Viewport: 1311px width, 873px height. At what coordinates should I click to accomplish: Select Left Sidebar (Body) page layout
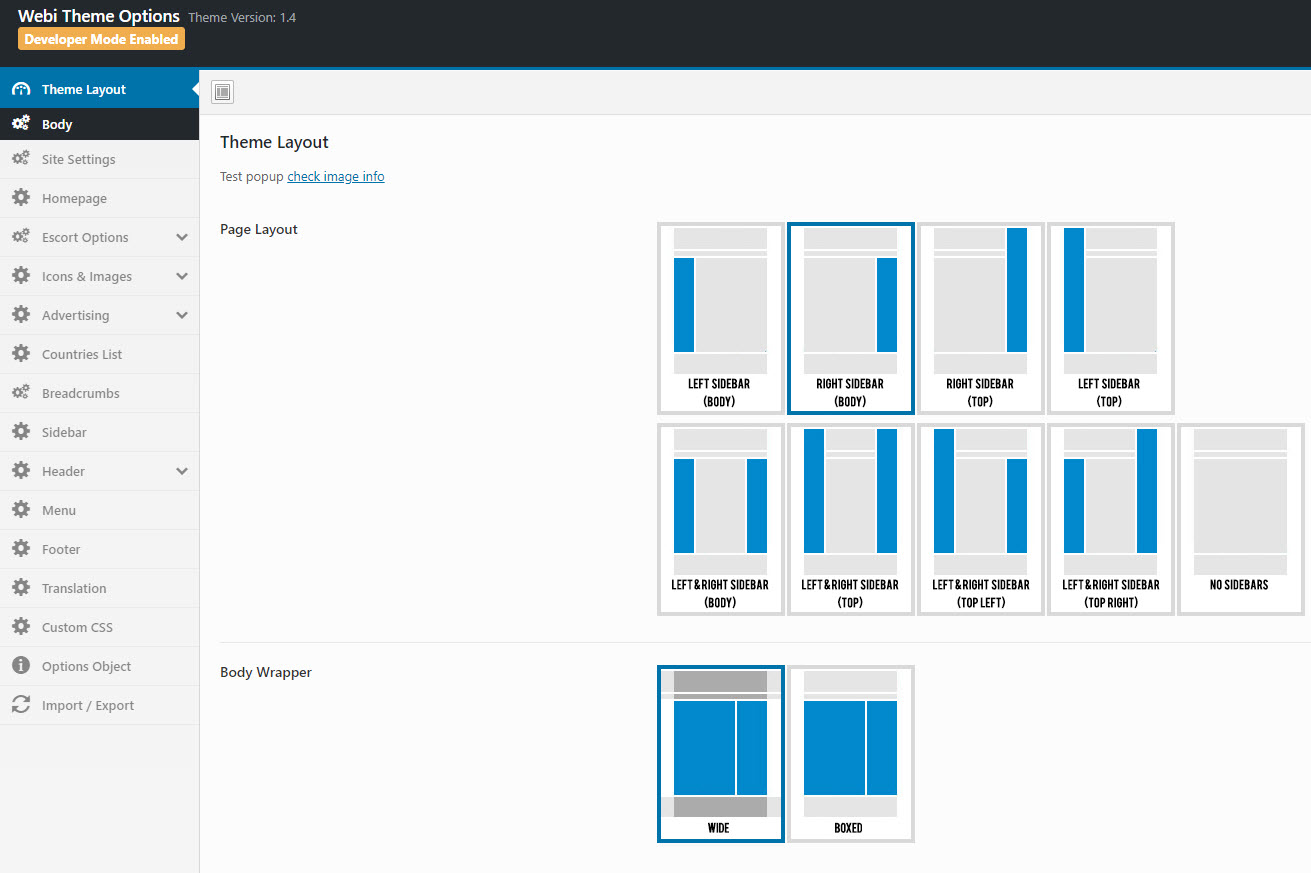[720, 318]
